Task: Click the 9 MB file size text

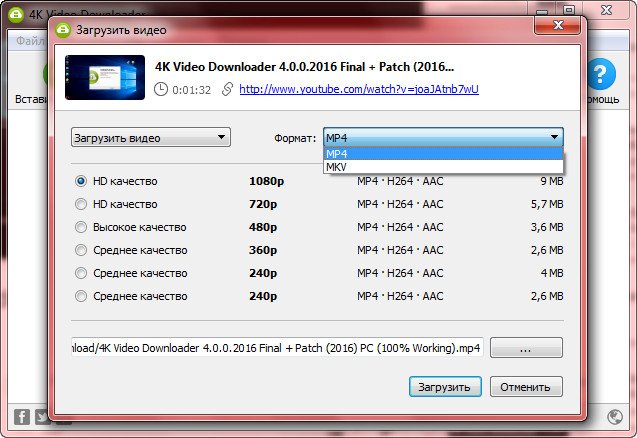Action: pos(552,181)
